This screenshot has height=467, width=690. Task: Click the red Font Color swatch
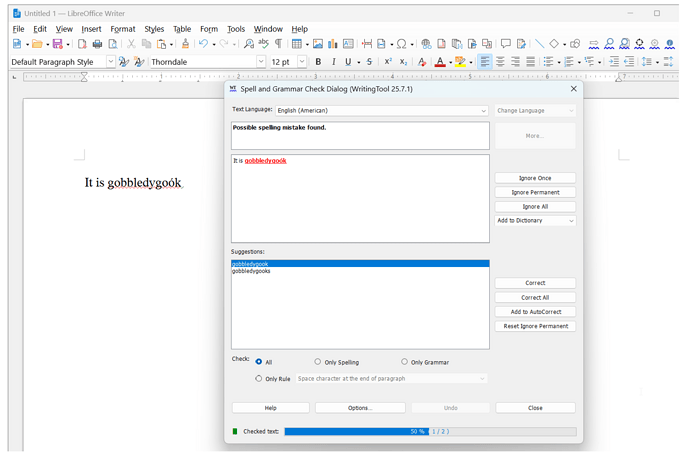point(440,62)
